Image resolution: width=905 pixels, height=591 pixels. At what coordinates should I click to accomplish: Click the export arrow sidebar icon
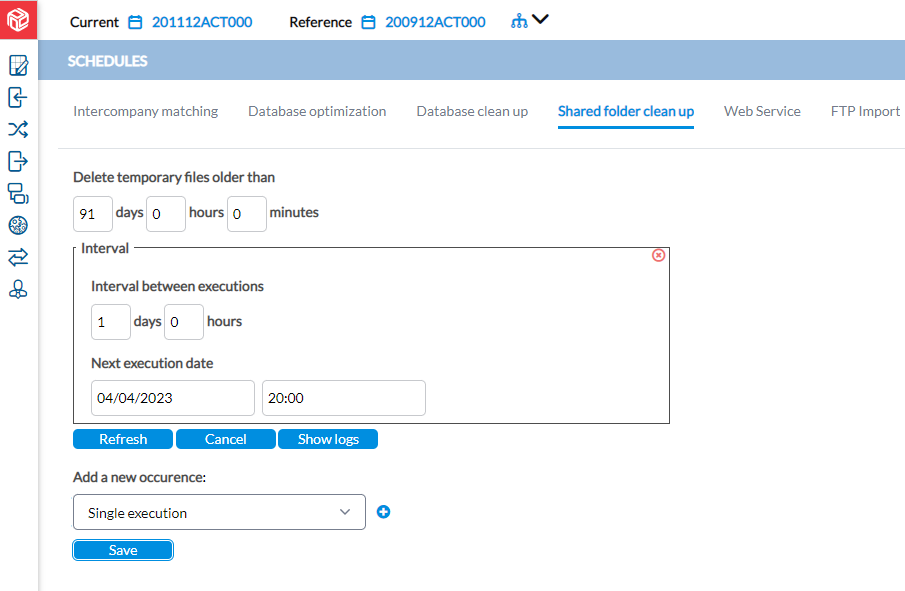(x=18, y=162)
